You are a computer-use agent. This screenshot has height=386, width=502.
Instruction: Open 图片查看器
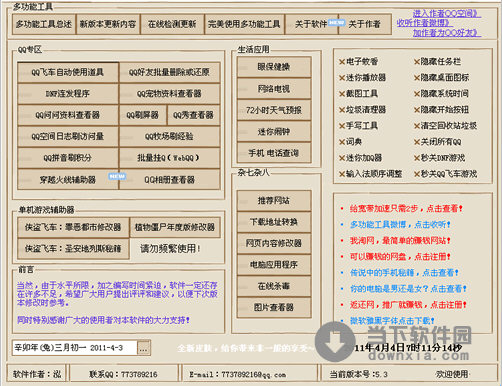pyautogui.click(x=274, y=307)
